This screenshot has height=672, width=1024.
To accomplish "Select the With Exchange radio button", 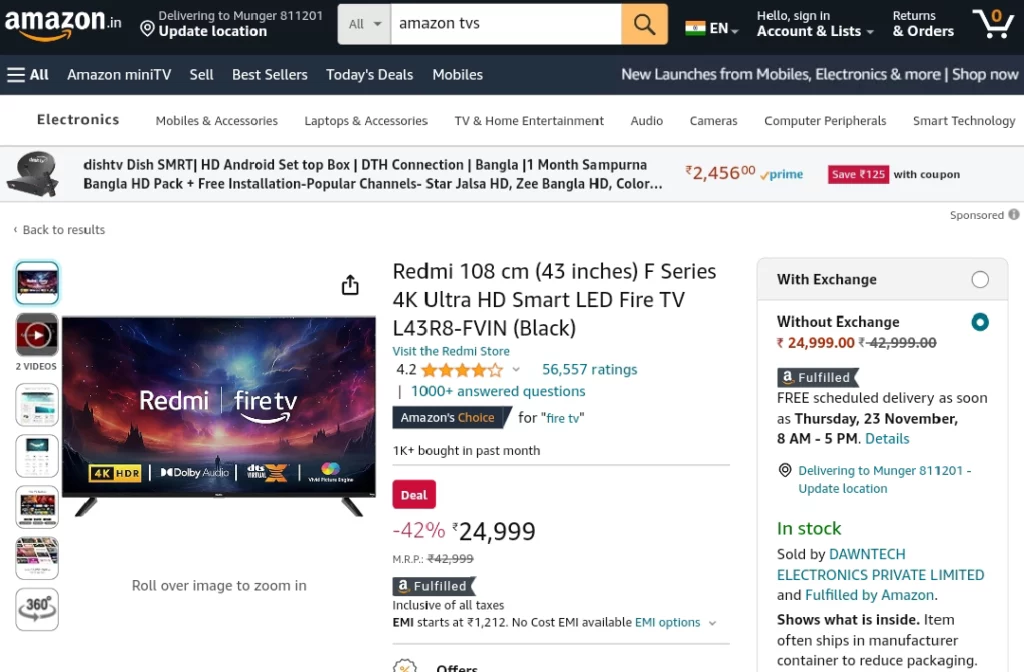I will coord(980,280).
